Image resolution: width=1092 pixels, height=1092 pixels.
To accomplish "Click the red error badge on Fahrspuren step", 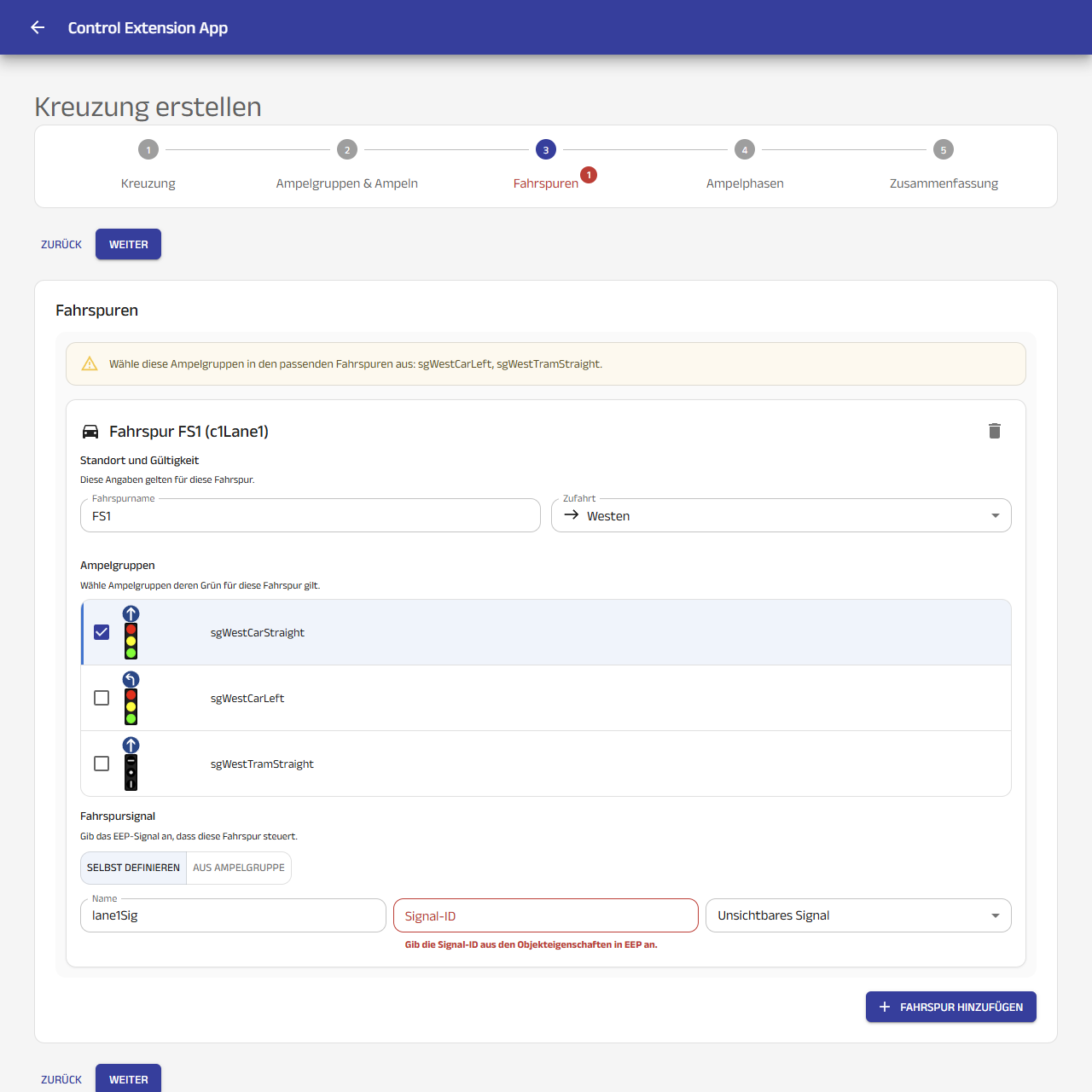I will click(589, 175).
